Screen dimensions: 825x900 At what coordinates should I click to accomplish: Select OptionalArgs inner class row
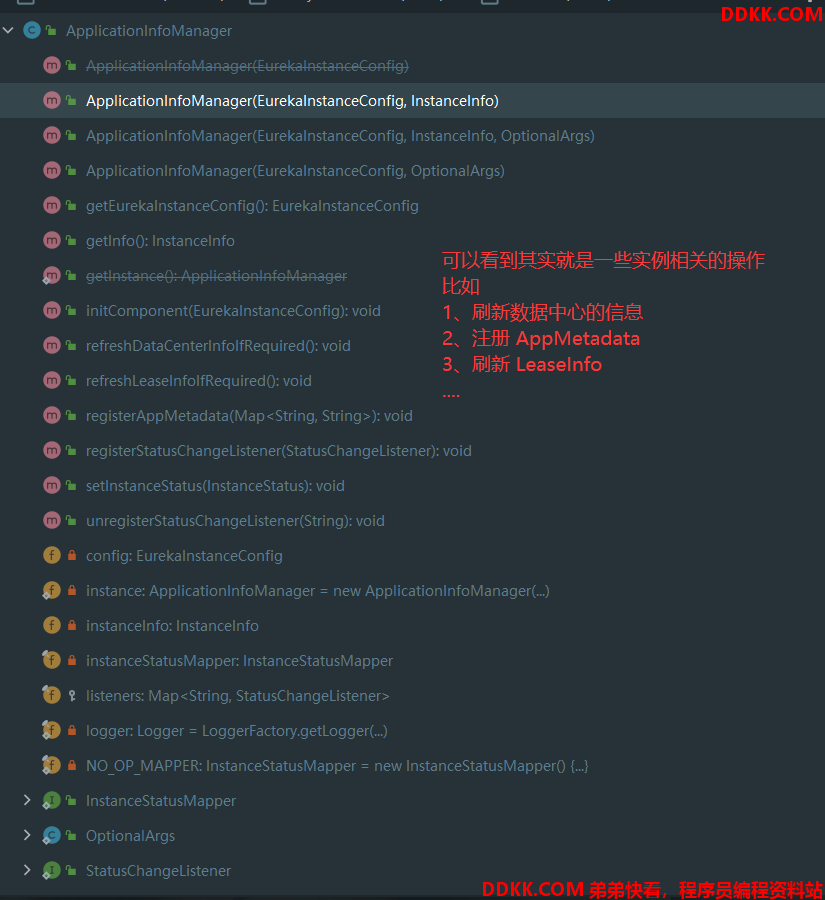(x=412, y=836)
